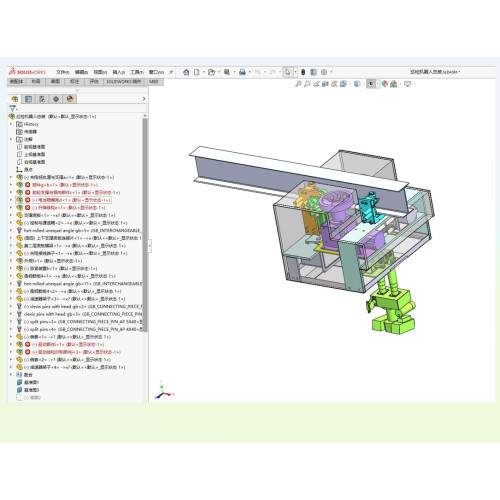This screenshot has height=500, width=500.
Task: Click the feature tree vertical scrollbar
Action: pyautogui.click(x=145, y=225)
